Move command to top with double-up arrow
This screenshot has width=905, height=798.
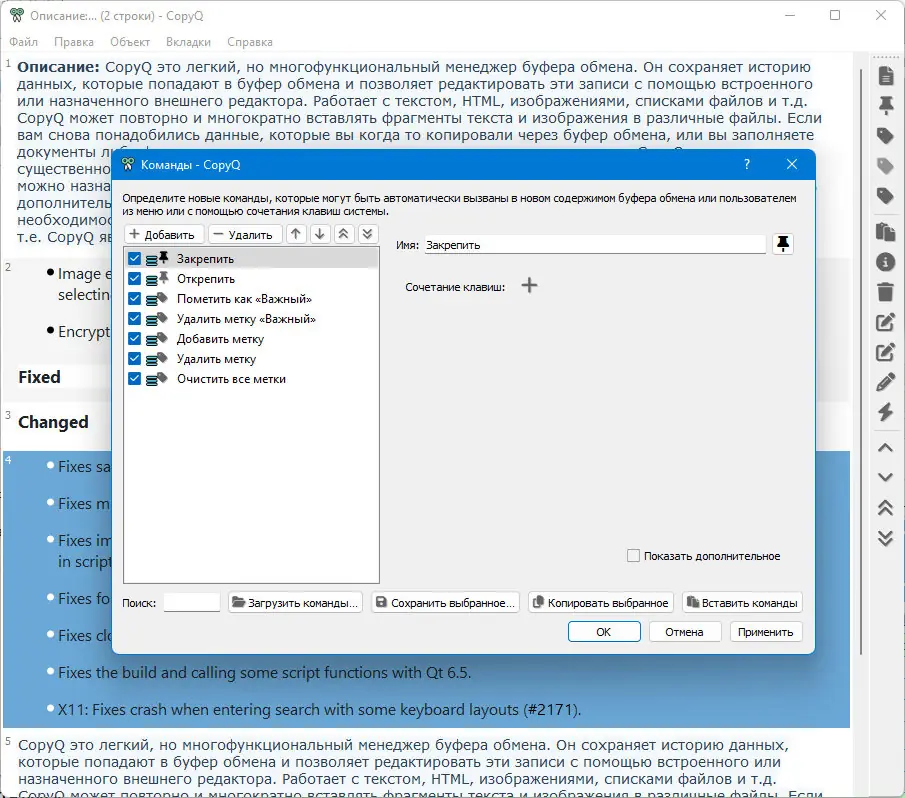344,234
